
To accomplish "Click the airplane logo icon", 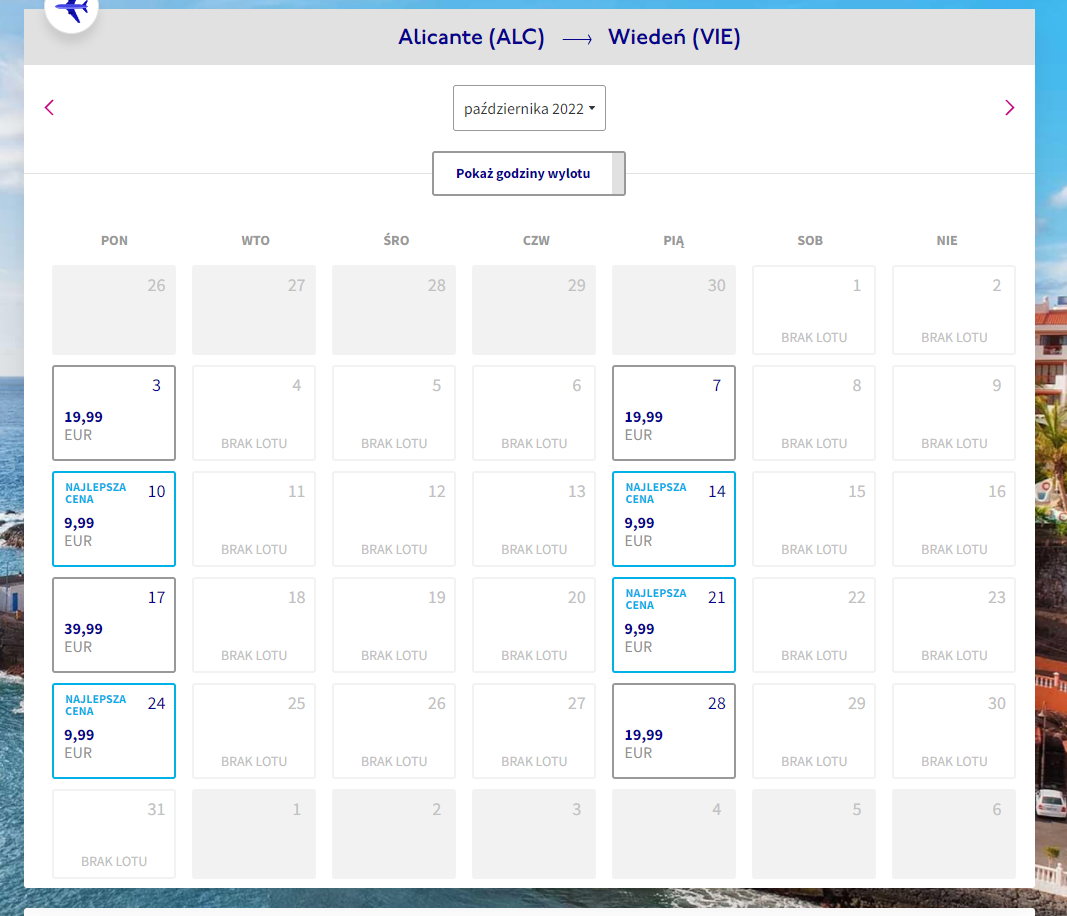I will tap(72, 10).
